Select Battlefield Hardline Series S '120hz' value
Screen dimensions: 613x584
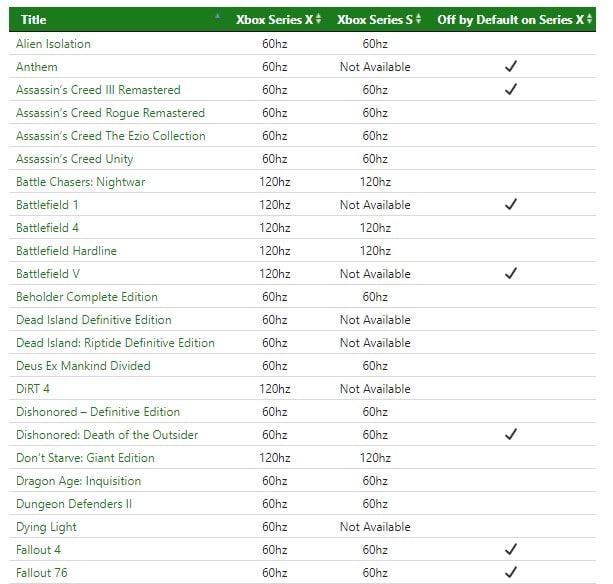[x=375, y=251]
